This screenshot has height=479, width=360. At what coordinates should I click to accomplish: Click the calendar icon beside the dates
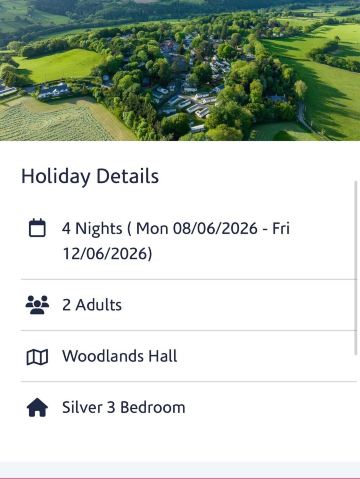pos(37,228)
